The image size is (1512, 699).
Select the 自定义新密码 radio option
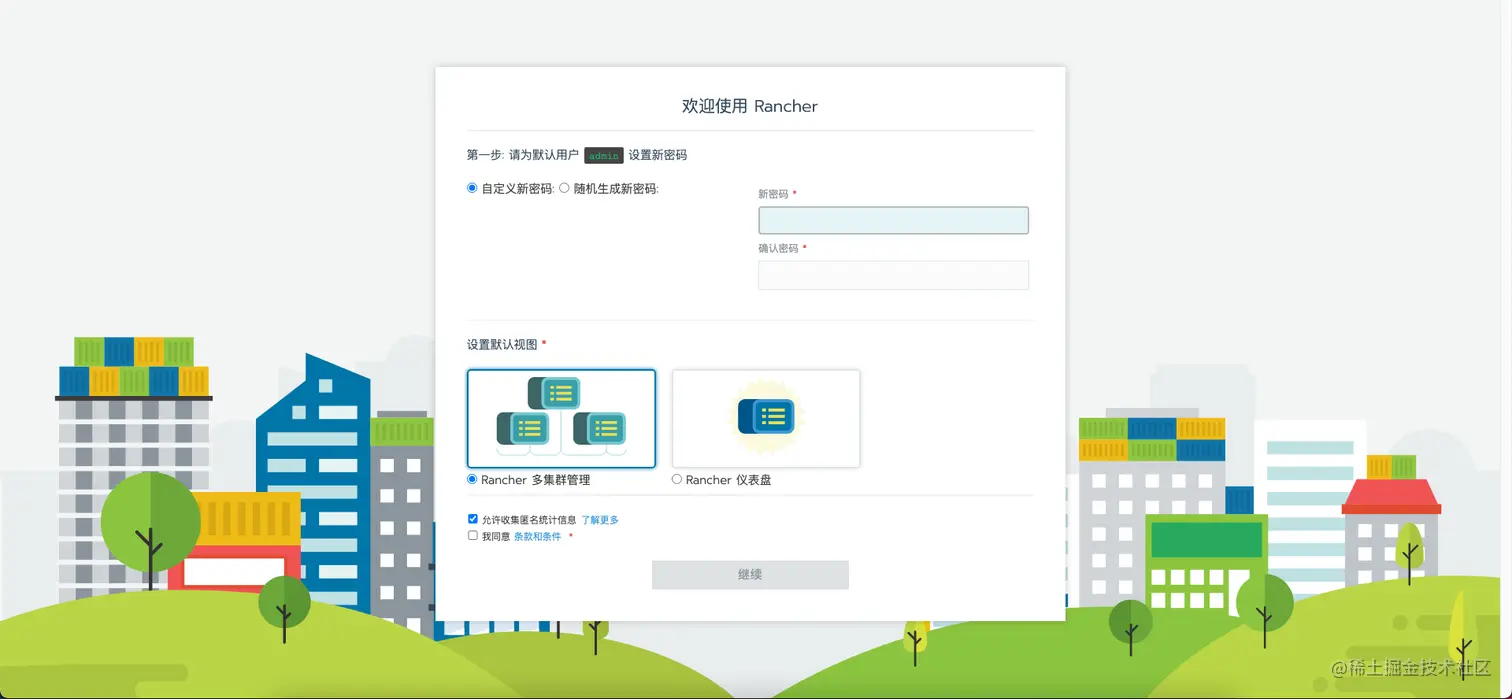[472, 188]
